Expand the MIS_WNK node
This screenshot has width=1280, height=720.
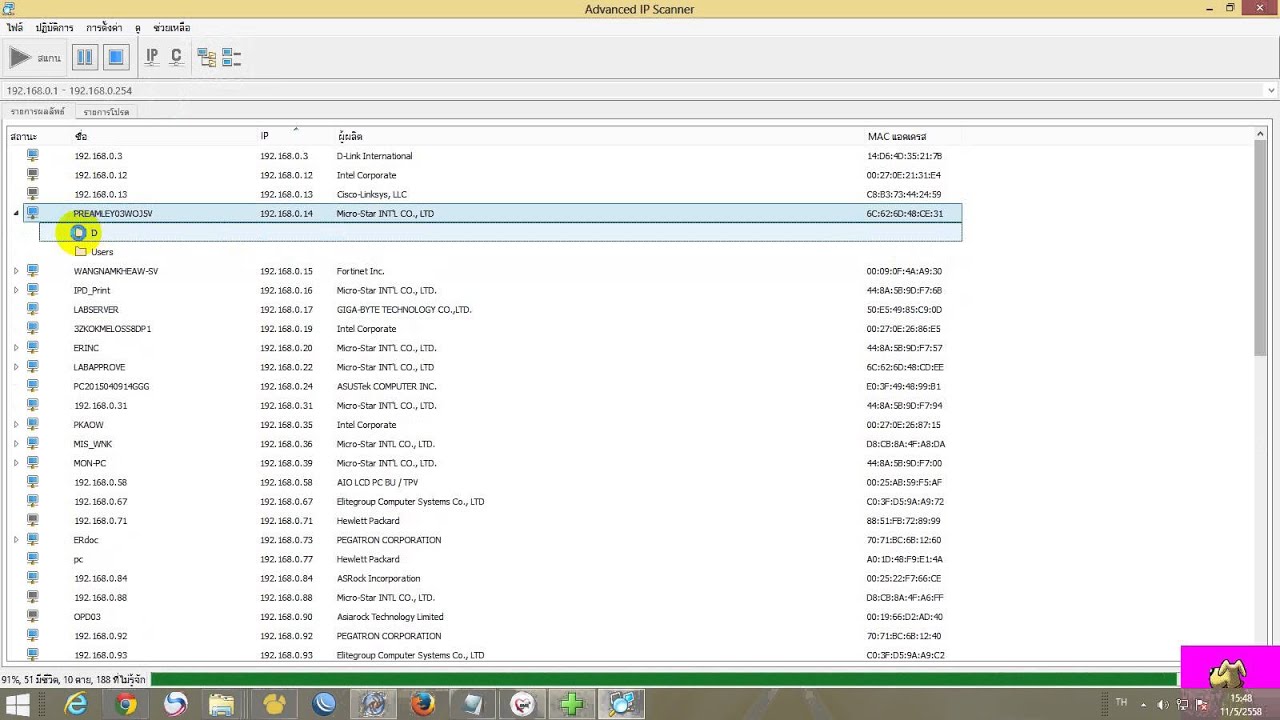16,444
